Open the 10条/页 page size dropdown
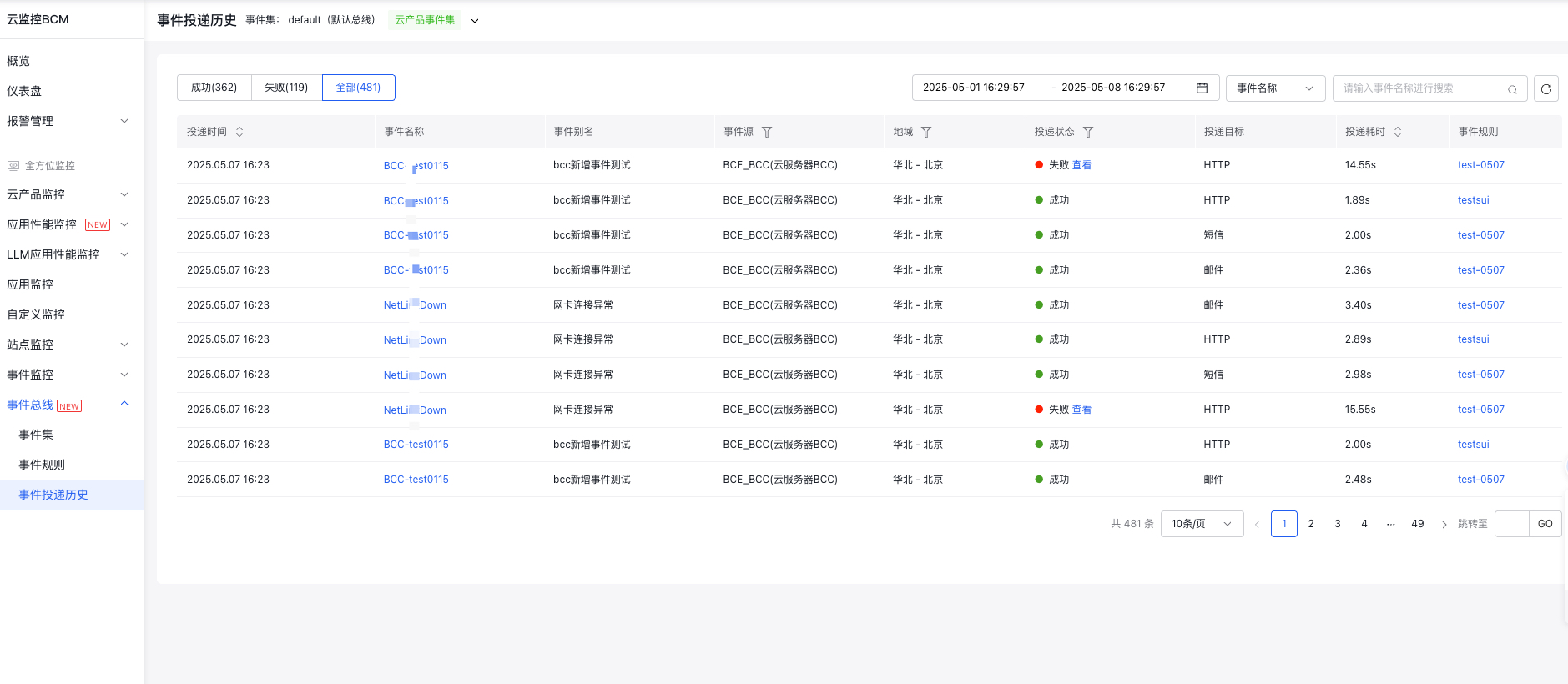1568x684 pixels. click(x=1202, y=524)
